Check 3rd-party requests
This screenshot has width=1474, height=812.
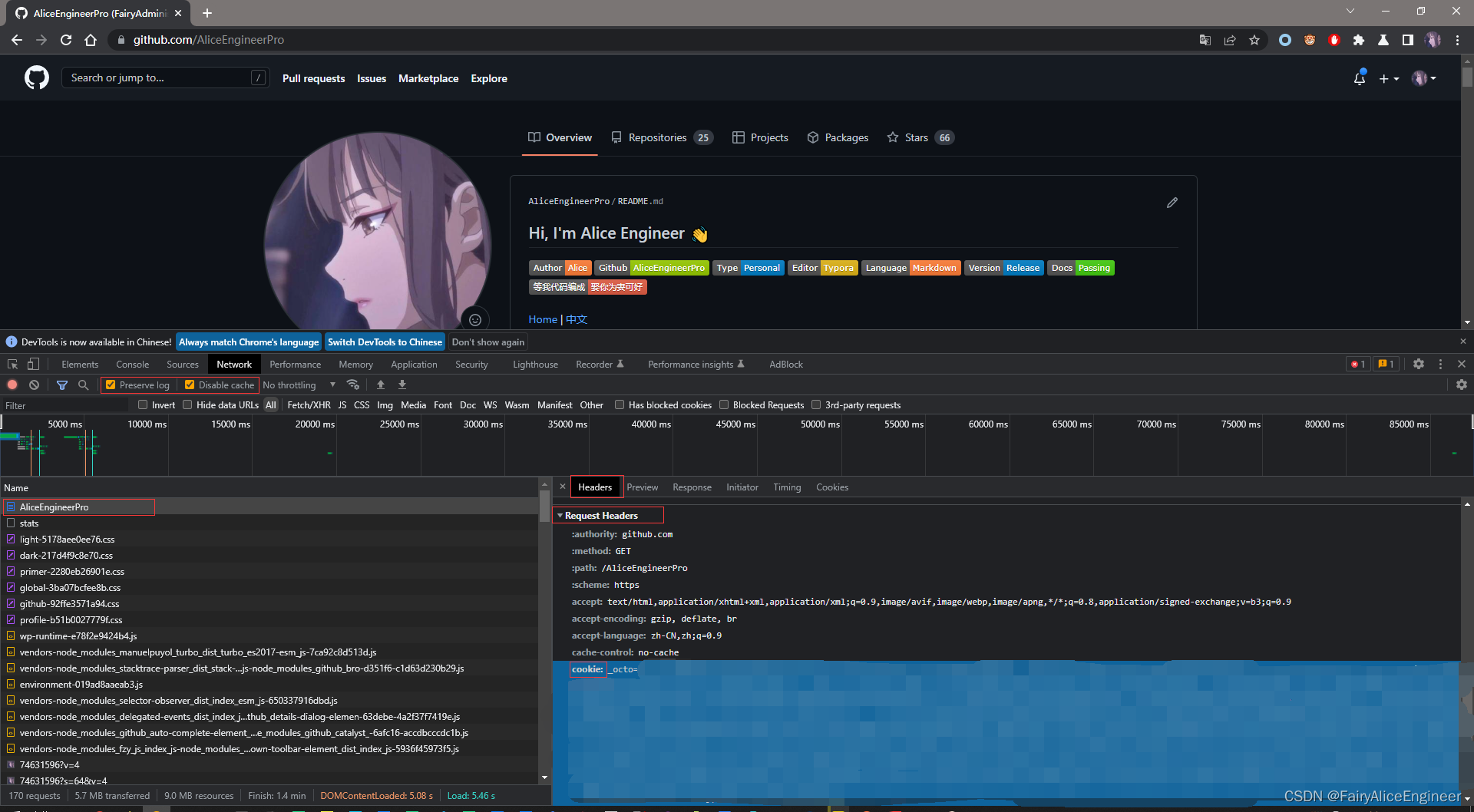[x=816, y=404]
